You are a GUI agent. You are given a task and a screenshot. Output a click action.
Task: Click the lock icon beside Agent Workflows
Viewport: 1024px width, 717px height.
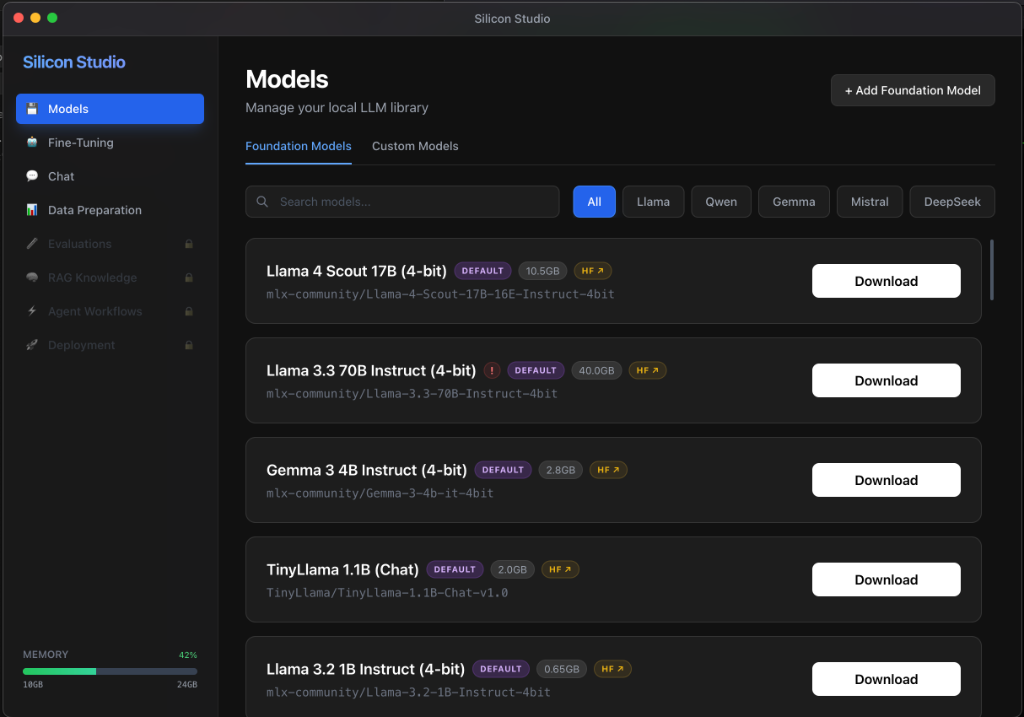click(189, 311)
